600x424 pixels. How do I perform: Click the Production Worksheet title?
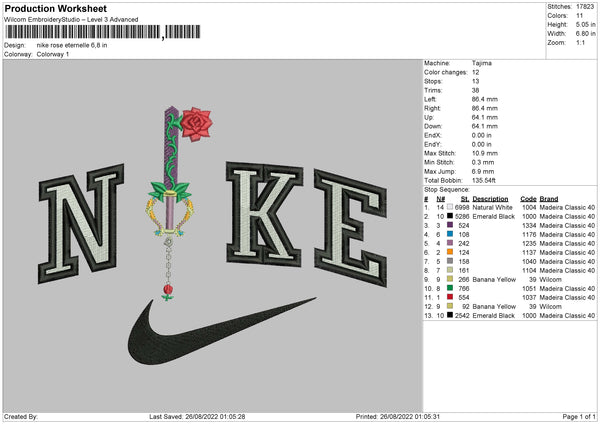[55, 8]
